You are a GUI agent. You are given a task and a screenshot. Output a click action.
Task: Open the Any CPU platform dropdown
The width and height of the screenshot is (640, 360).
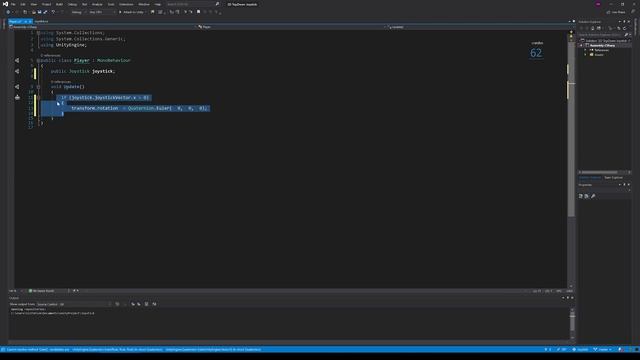click(x=102, y=12)
